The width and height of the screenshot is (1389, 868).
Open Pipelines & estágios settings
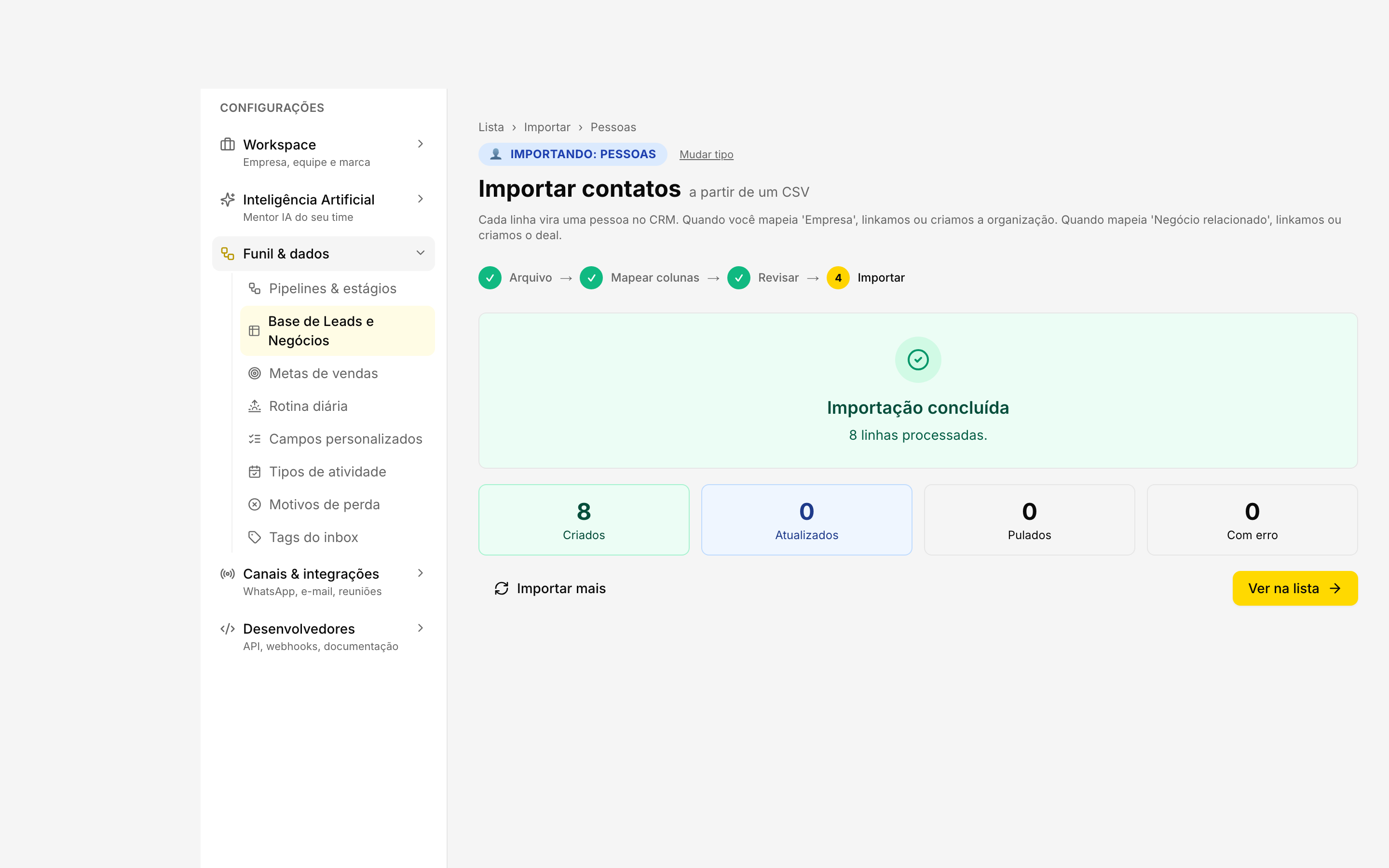(x=338, y=288)
